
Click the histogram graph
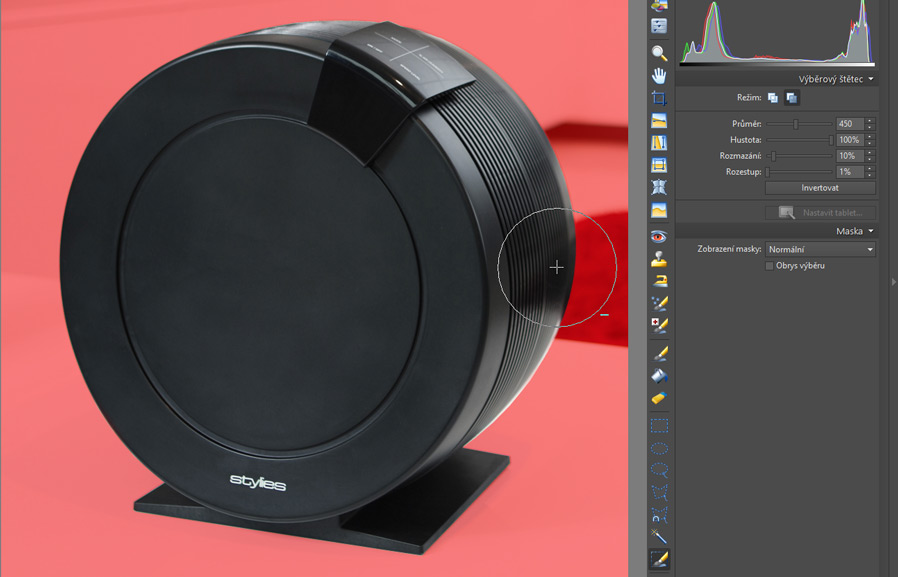(x=777, y=31)
